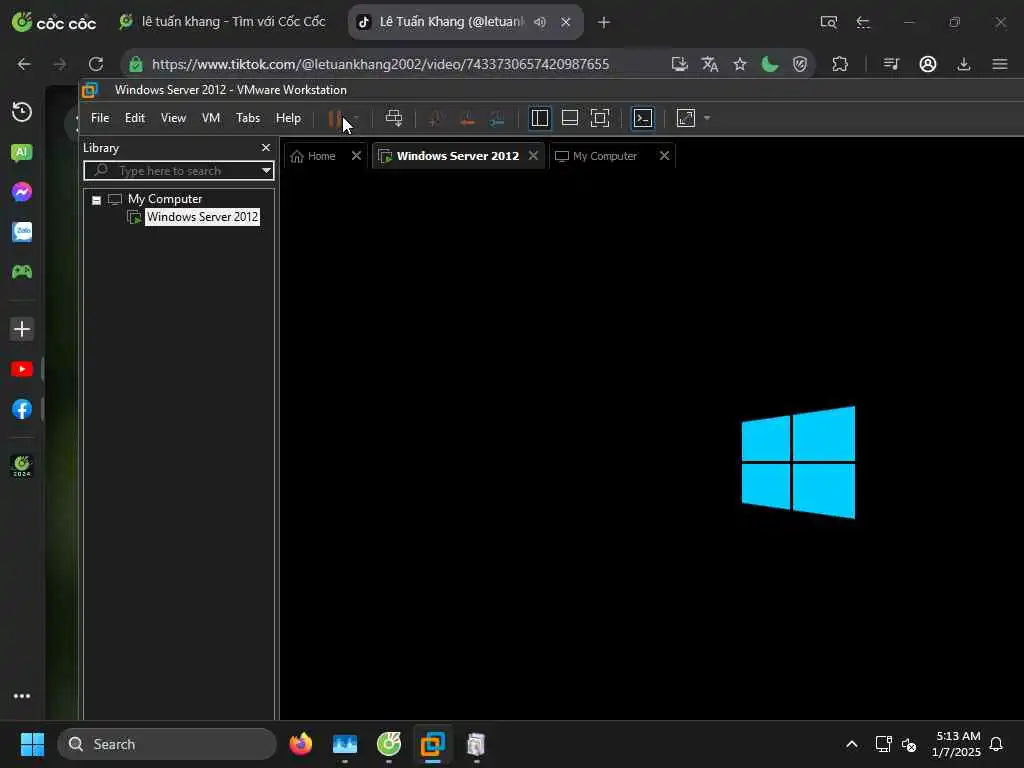The image size is (1024, 768).
Task: Switch to lê tuấn khang browser tab
Action: click(222, 22)
